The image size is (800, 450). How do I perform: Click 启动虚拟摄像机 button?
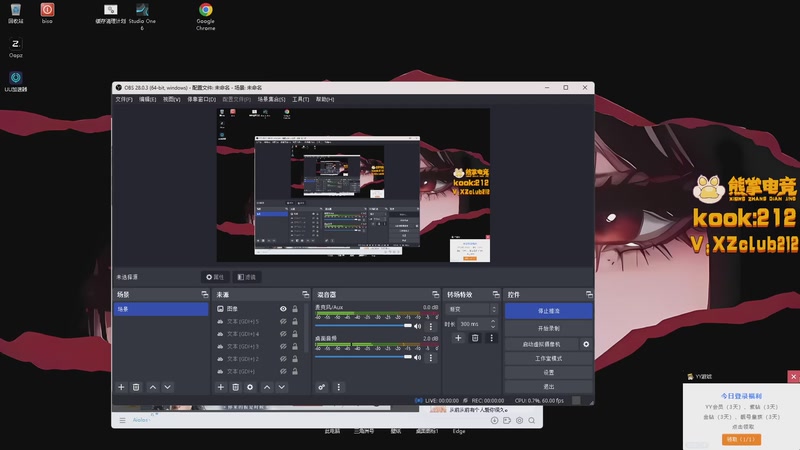point(542,344)
